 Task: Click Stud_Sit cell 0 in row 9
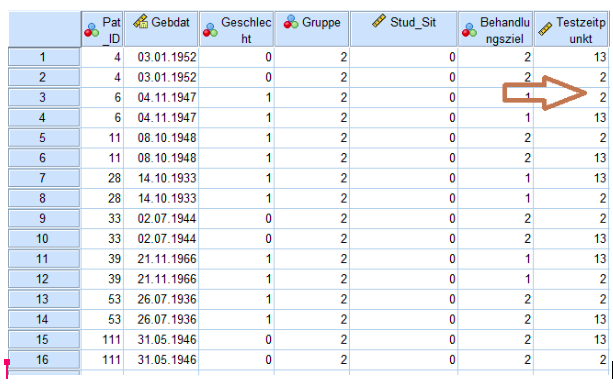pos(404,218)
